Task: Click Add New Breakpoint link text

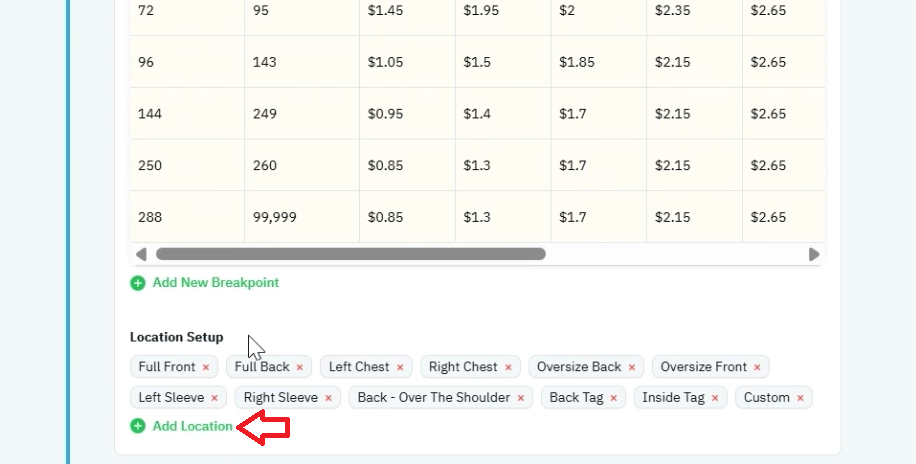Action: (216, 283)
